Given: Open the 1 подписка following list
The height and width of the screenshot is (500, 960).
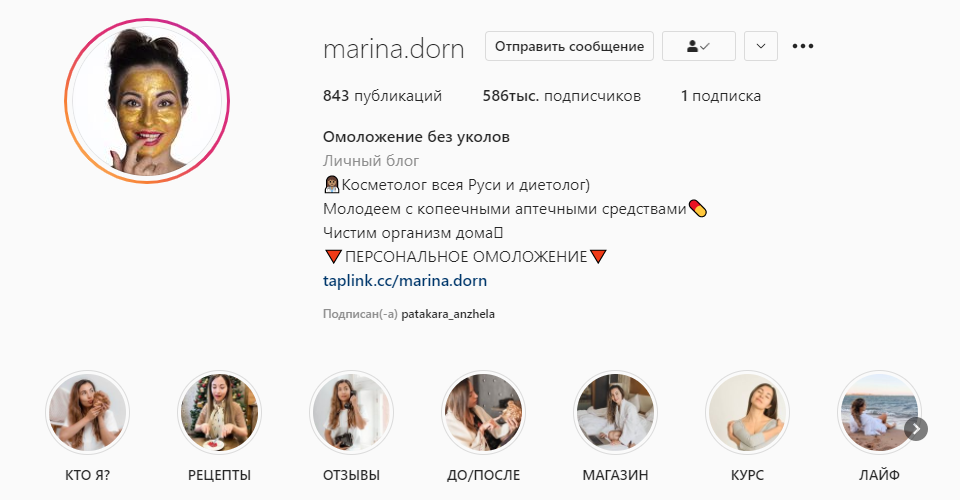Looking at the screenshot, I should tap(721, 96).
